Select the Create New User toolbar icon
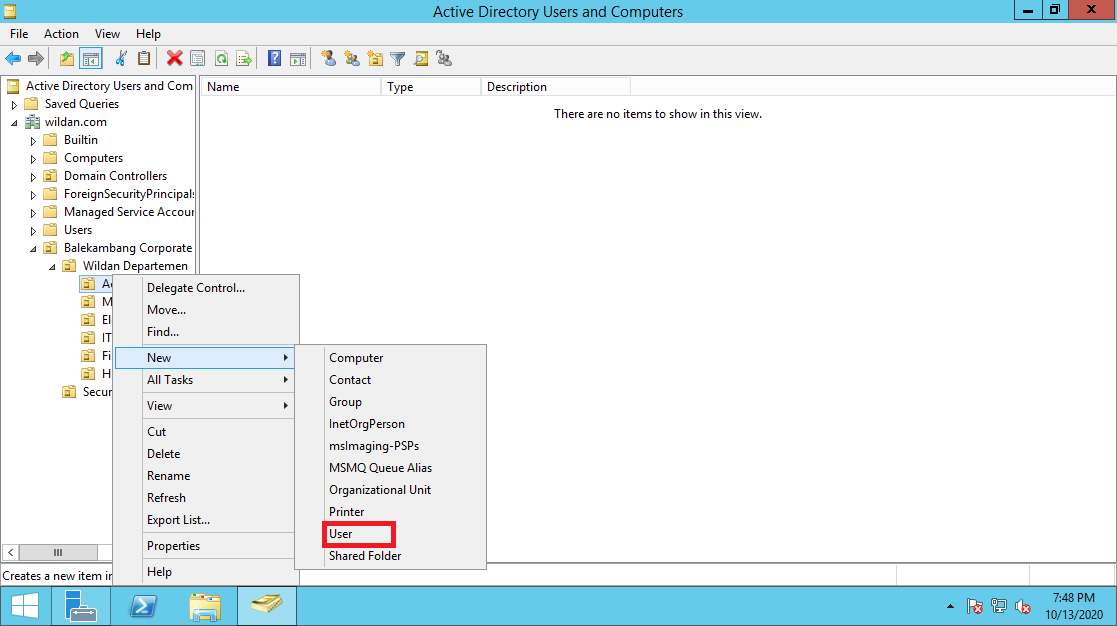1117x626 pixels. (x=329, y=58)
